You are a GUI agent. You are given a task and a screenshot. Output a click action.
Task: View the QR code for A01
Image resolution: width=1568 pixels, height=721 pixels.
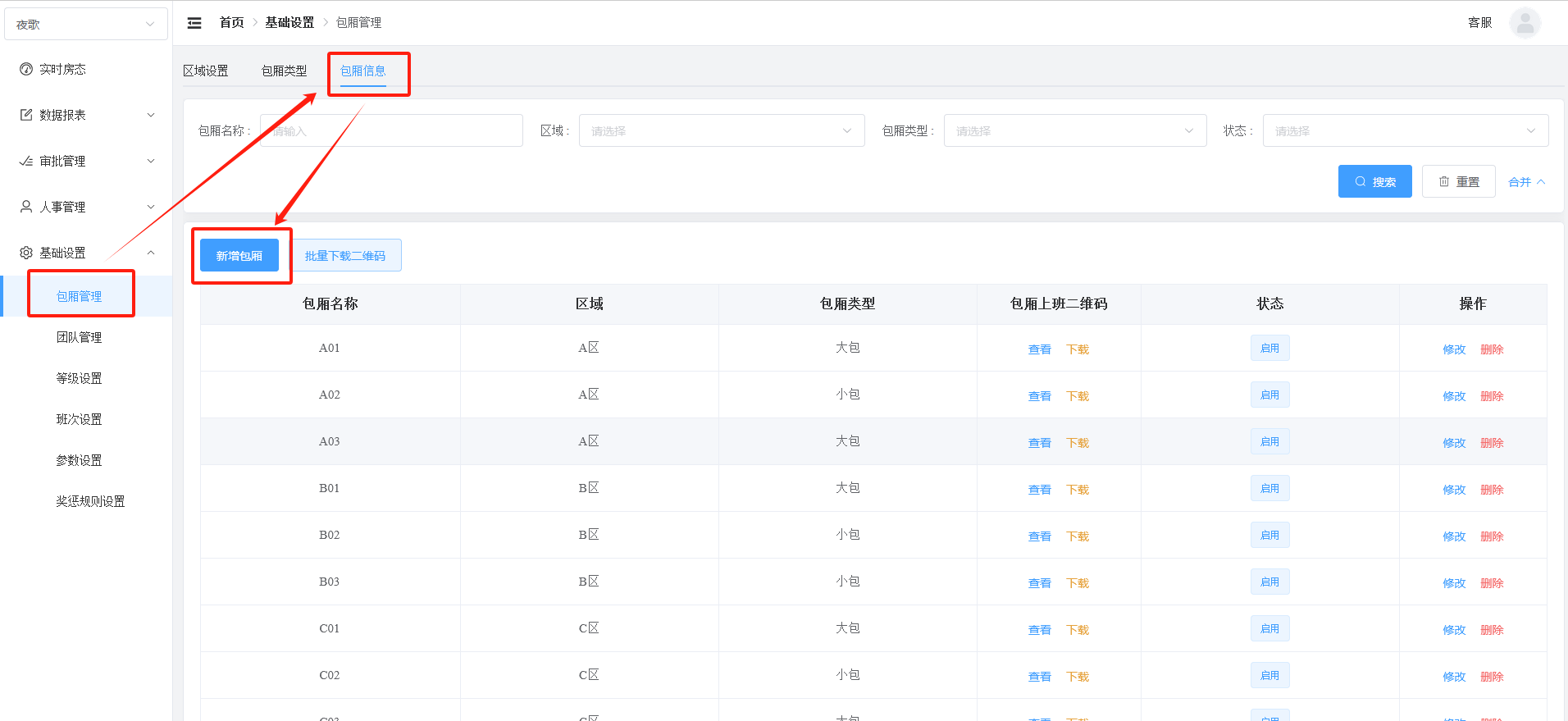pyautogui.click(x=1040, y=349)
